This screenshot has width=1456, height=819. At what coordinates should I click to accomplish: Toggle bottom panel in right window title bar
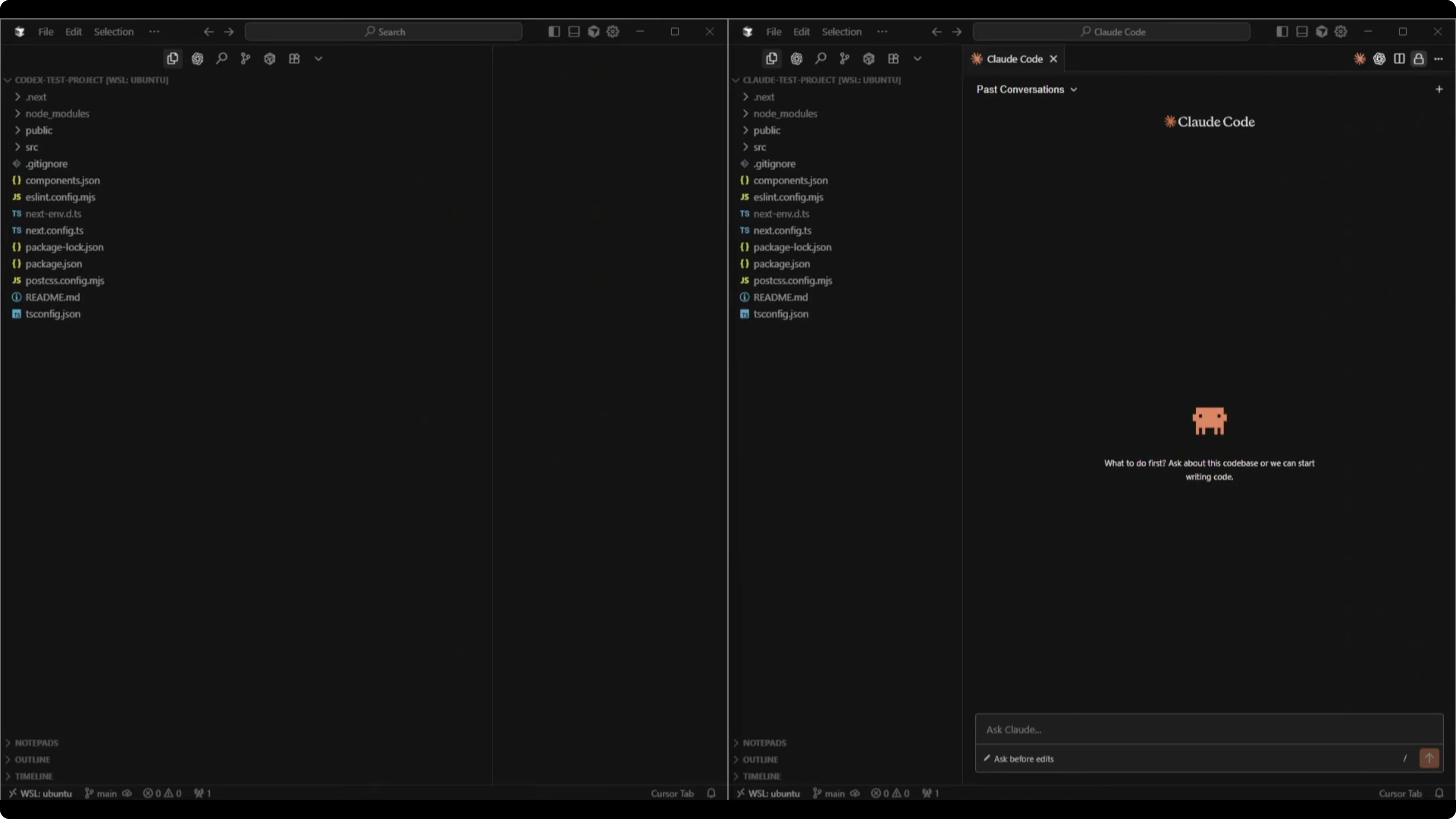pos(1302,32)
